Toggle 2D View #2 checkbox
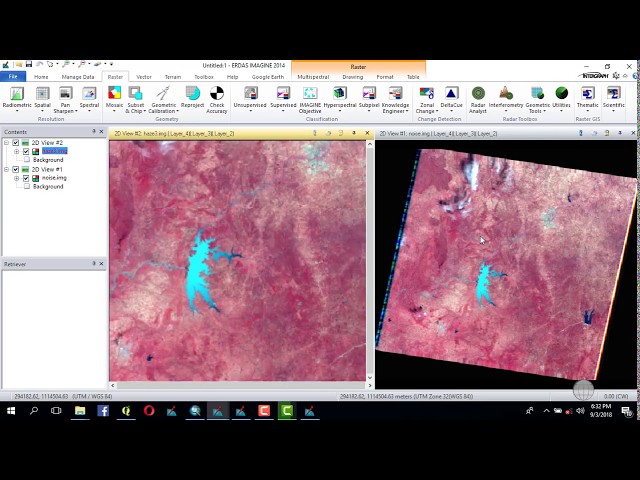640x480 pixels. point(16,142)
